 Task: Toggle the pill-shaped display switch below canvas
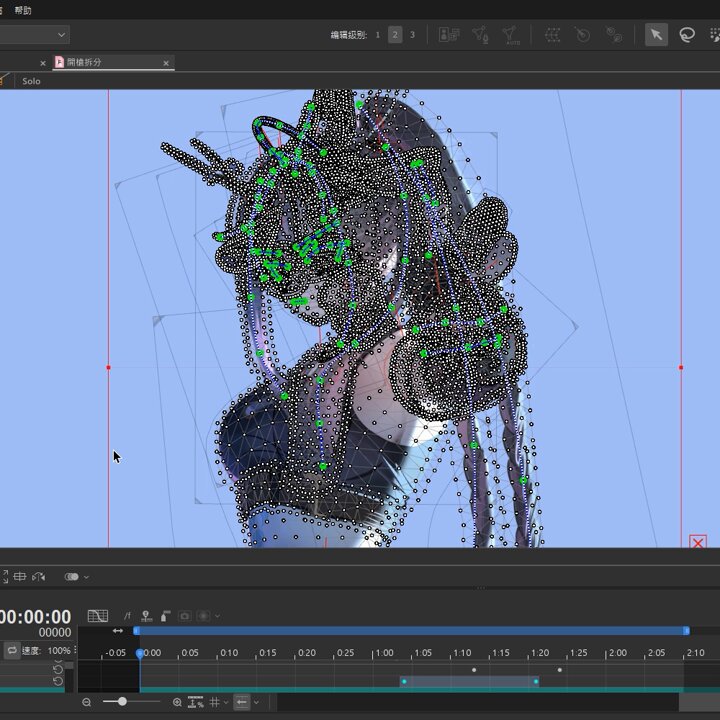(72, 577)
